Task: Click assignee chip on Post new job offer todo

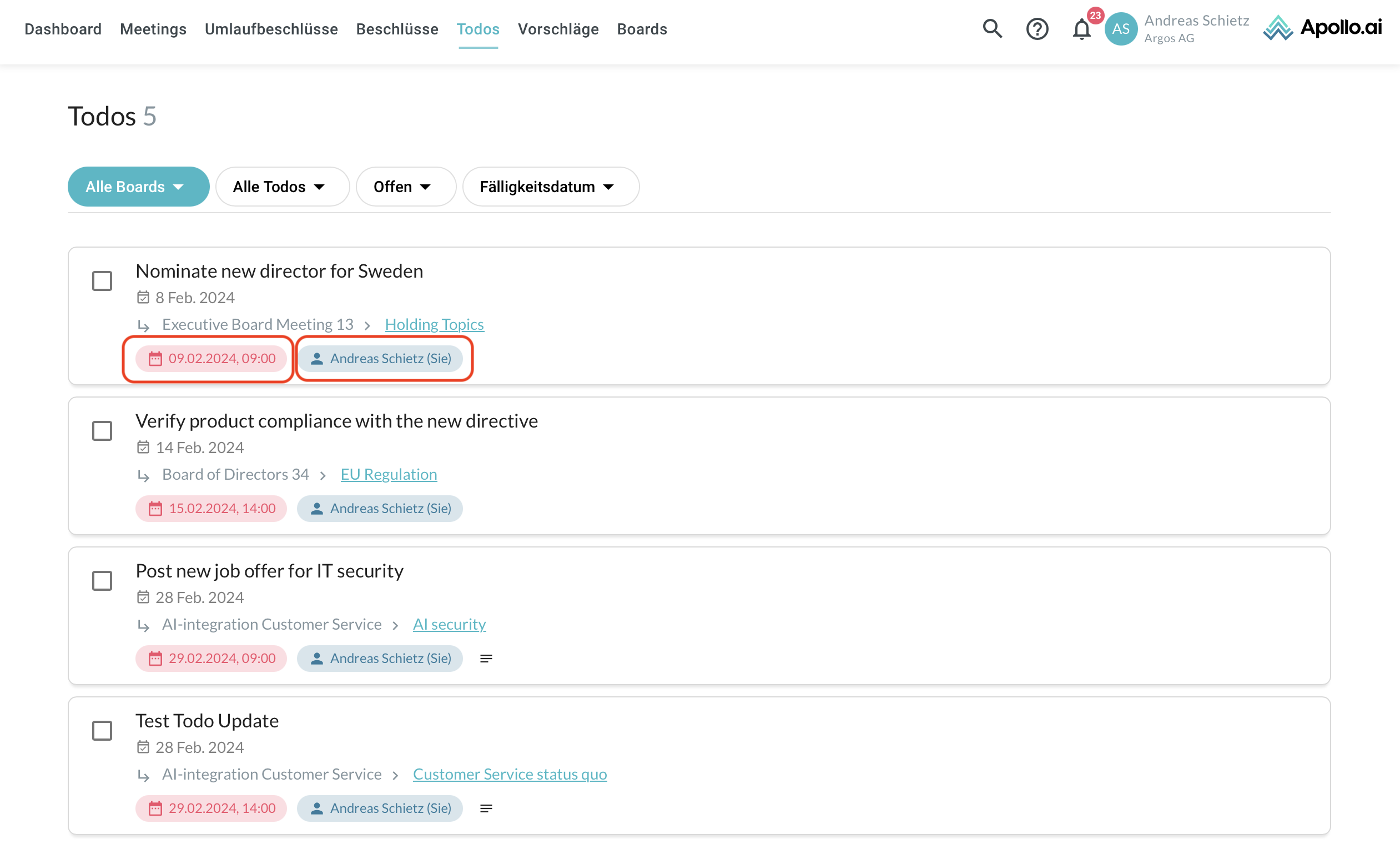Action: [x=380, y=658]
